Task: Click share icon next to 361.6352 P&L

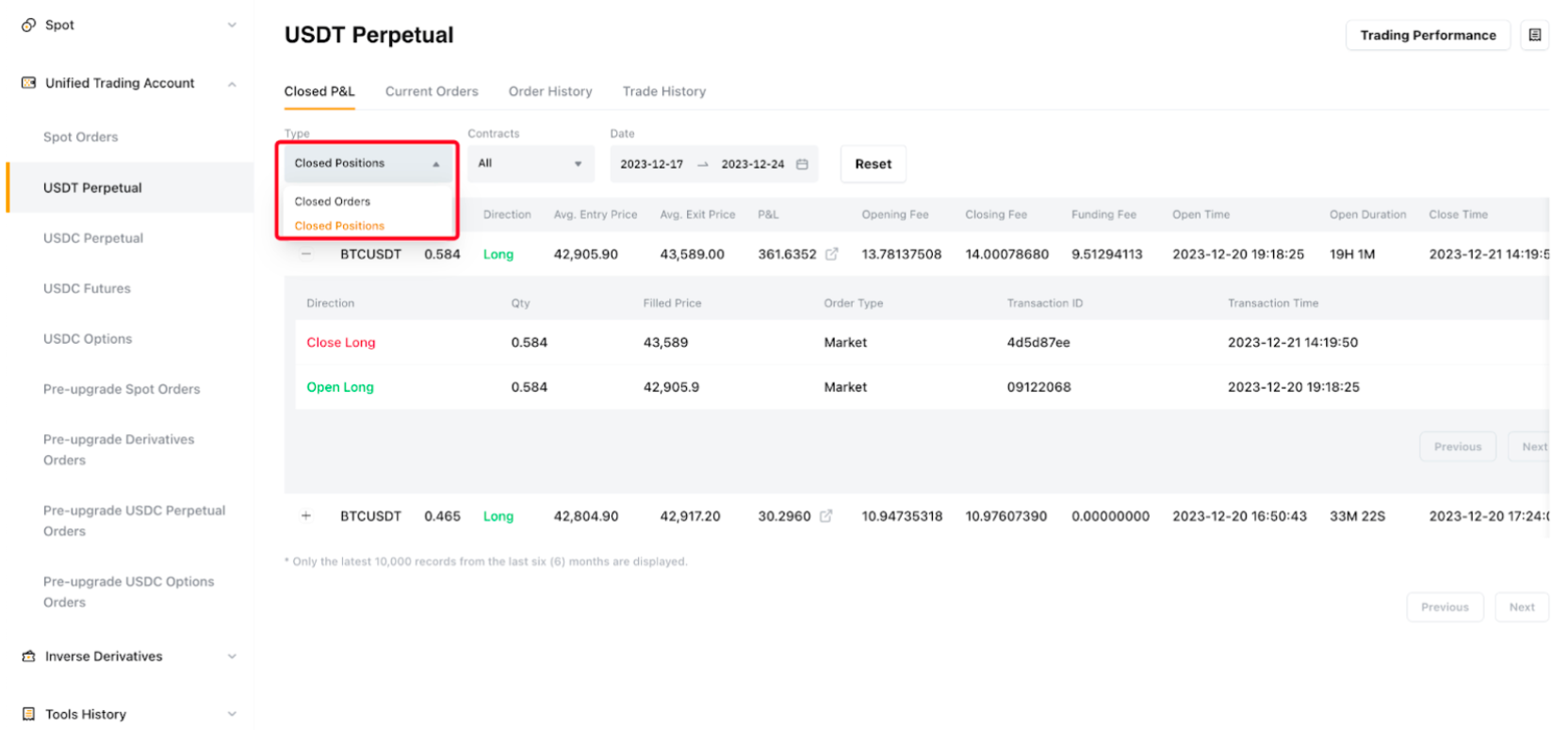Action: pyautogui.click(x=831, y=254)
